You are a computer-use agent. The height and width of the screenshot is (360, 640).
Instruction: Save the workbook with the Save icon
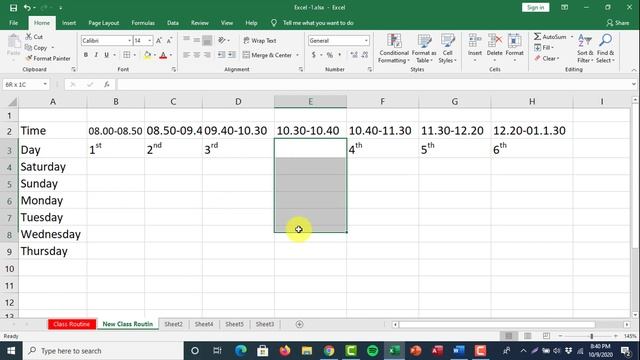13,8
